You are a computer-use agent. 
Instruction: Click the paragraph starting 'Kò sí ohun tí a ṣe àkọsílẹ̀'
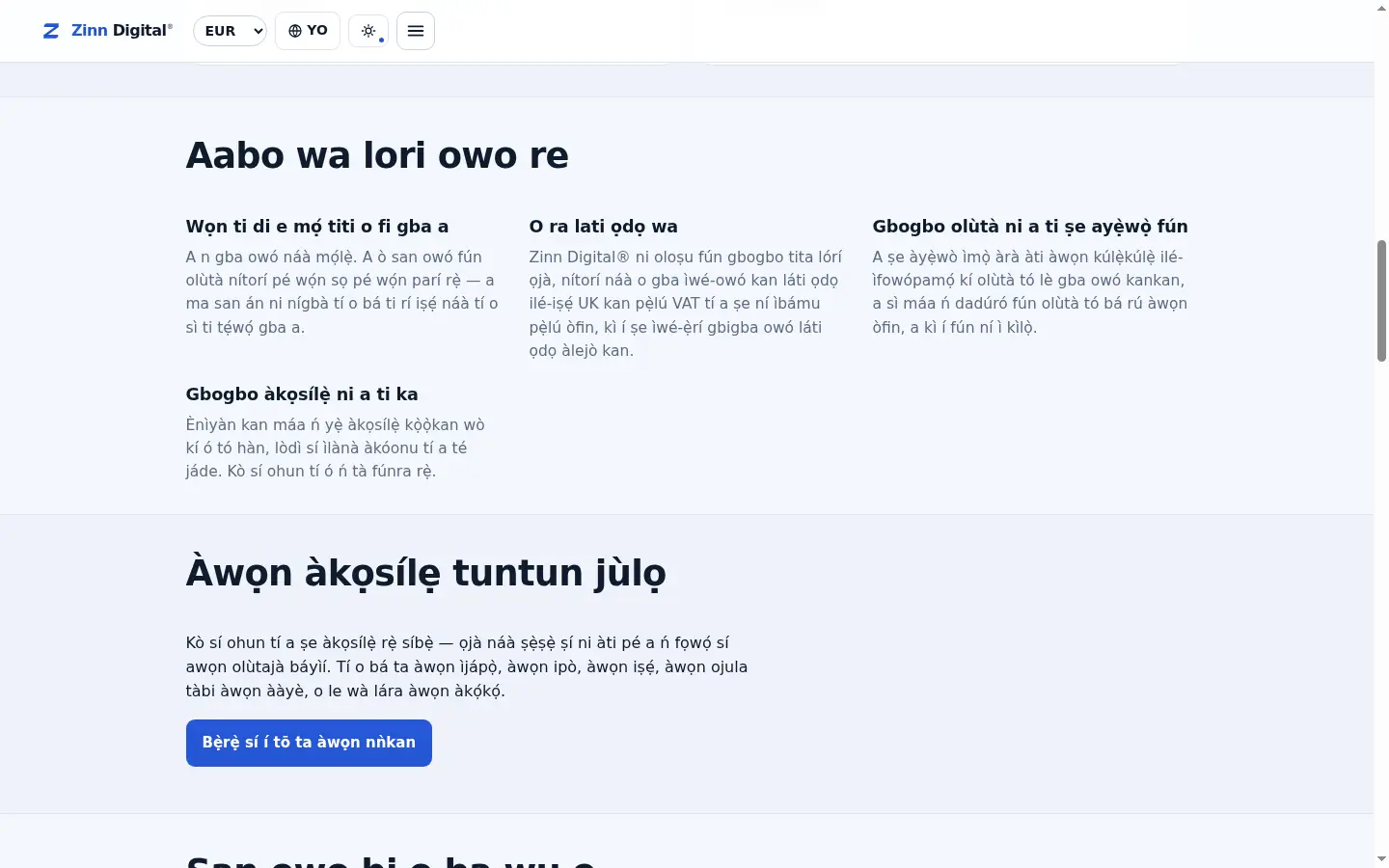click(x=467, y=666)
